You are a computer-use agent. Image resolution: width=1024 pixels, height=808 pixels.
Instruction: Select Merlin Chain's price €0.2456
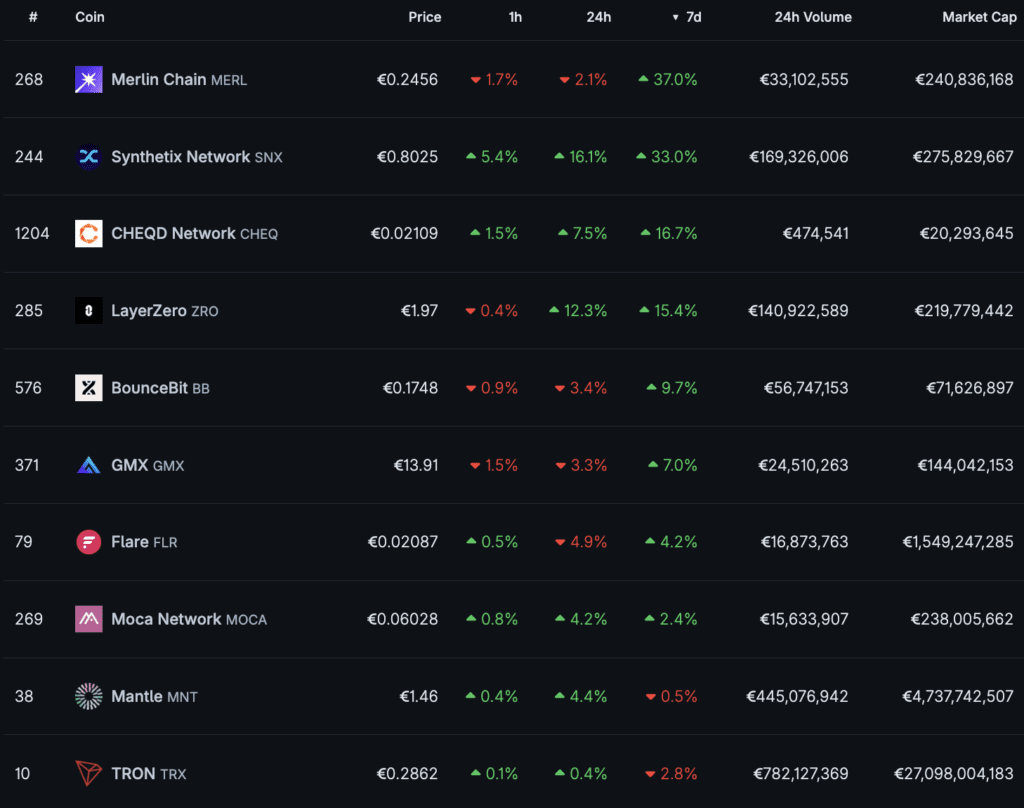(408, 80)
